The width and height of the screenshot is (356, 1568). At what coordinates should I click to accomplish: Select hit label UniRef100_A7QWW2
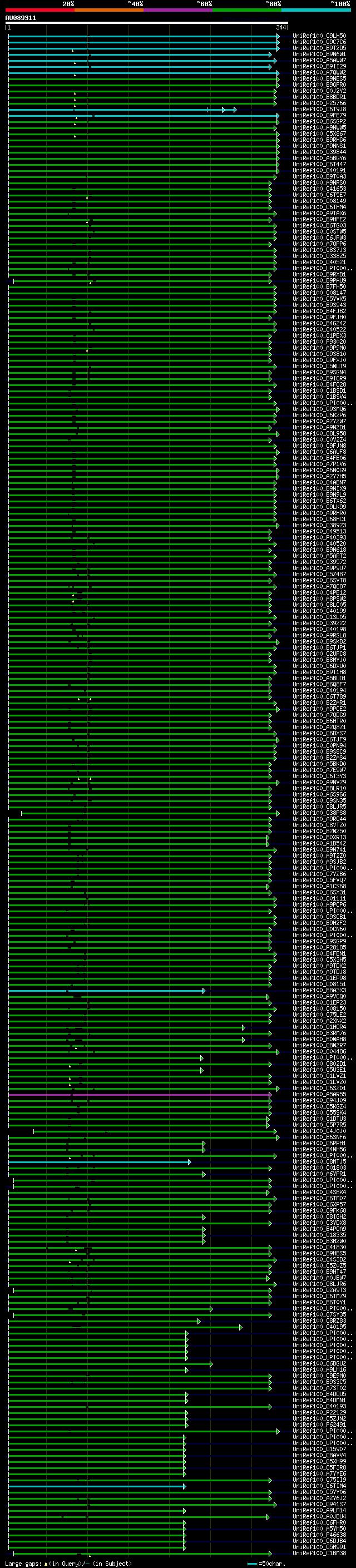pyautogui.click(x=319, y=72)
